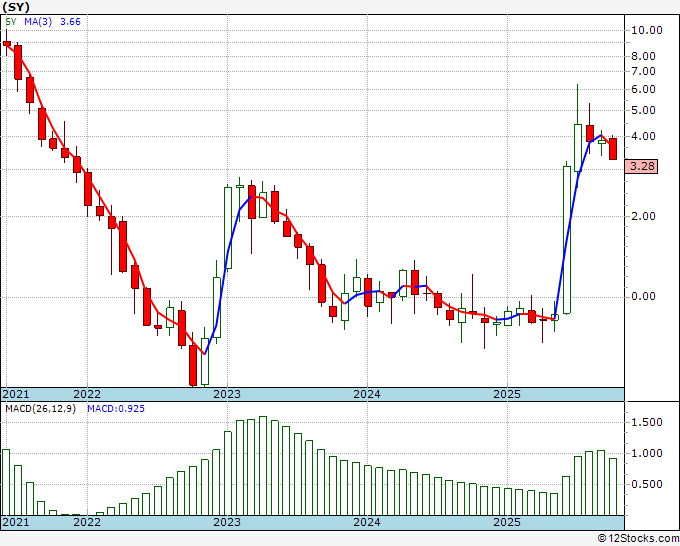This screenshot has height=546, width=680.
Task: Open the 12Stocks.com watermark link
Action: point(635,539)
